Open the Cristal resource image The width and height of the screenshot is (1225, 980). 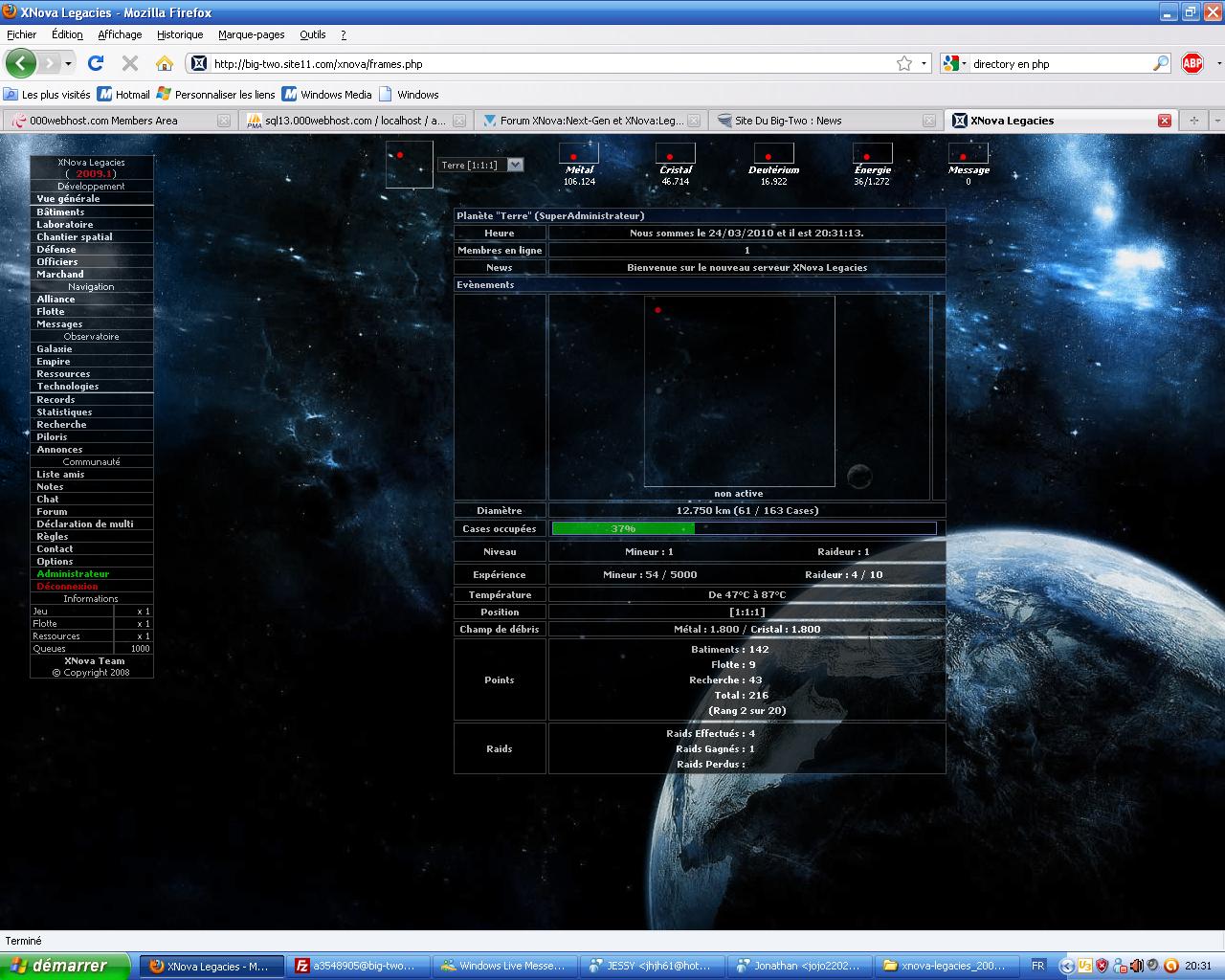[676, 153]
